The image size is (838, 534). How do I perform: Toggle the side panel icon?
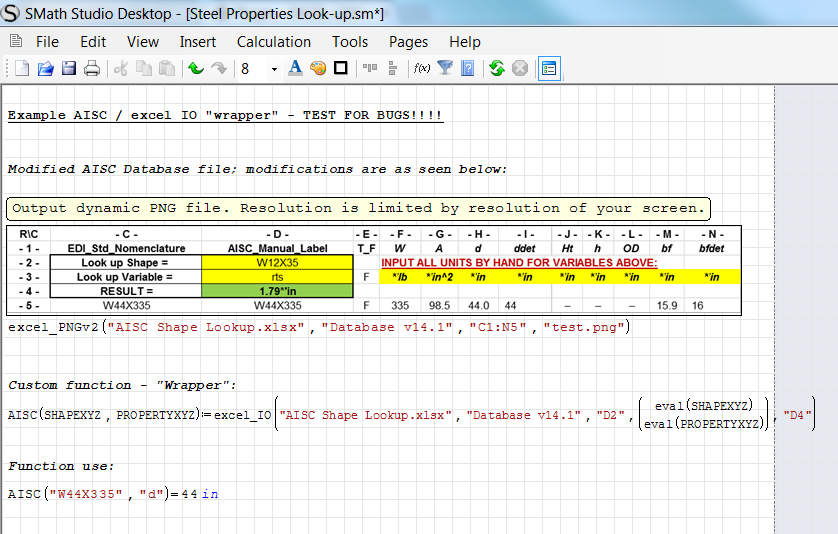[549, 68]
